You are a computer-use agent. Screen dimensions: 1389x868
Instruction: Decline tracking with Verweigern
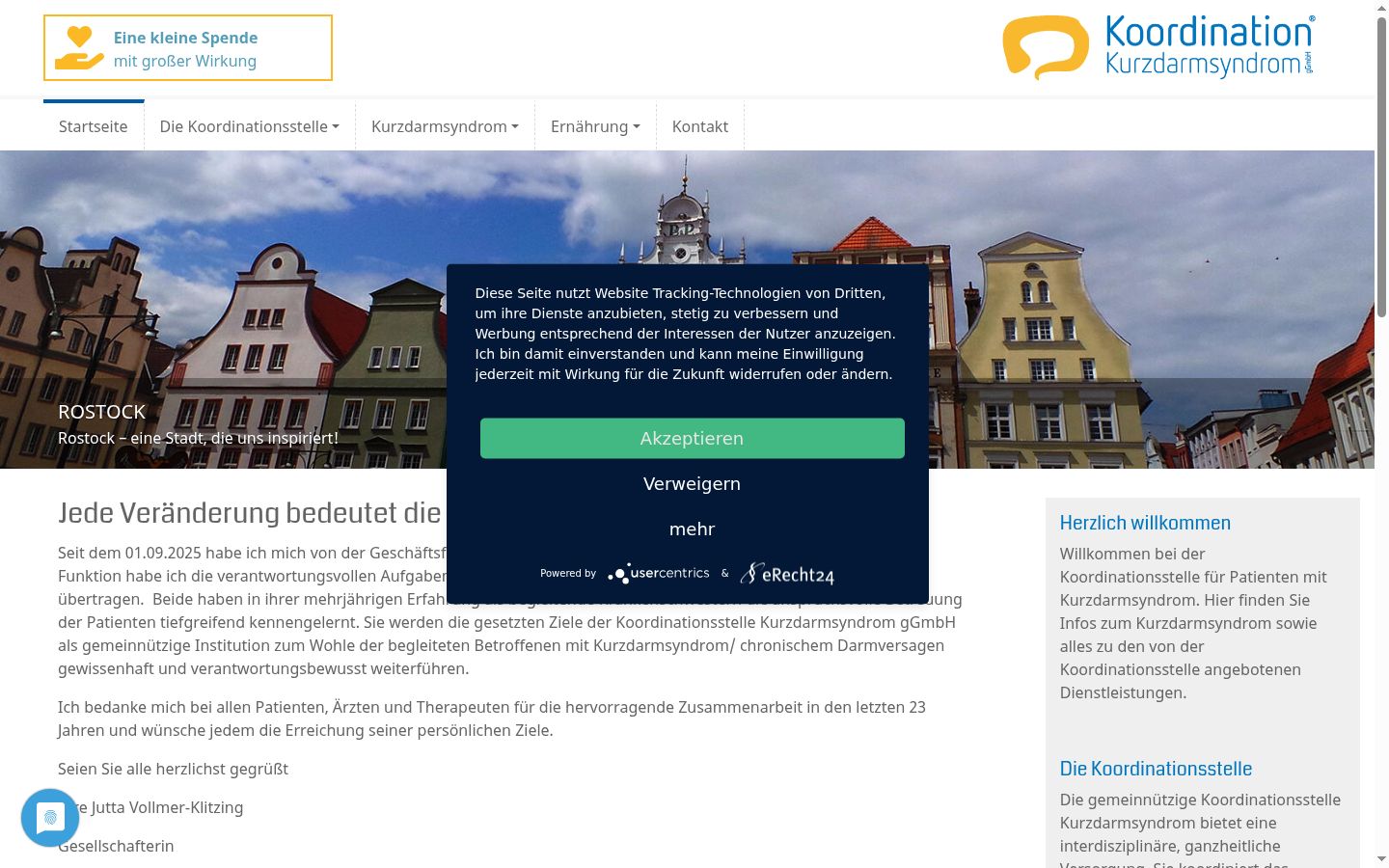tap(693, 483)
